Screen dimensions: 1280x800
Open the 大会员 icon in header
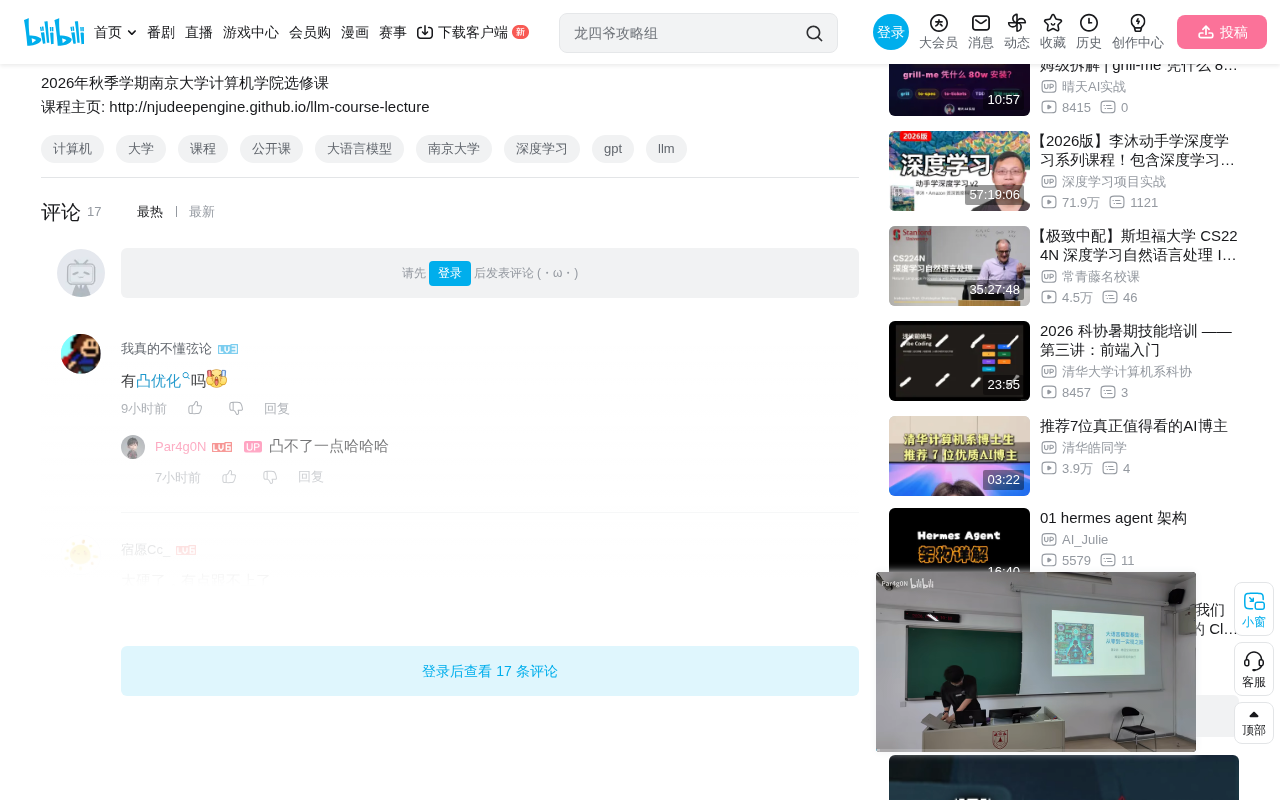click(x=938, y=32)
